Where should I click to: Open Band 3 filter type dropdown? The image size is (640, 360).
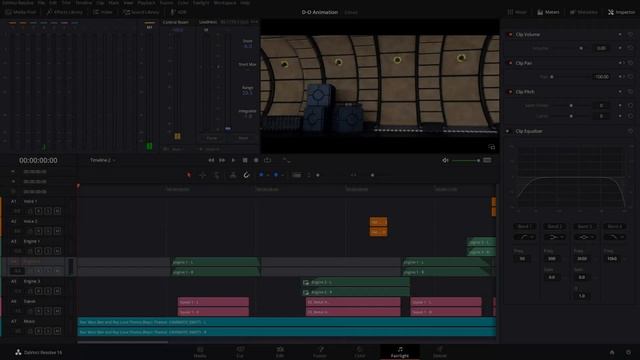(x=584, y=237)
